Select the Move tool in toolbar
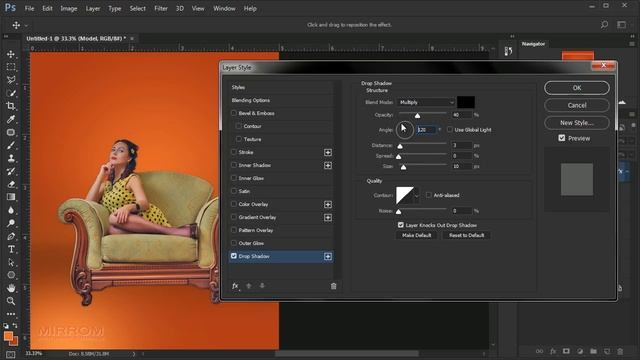This screenshot has height=360, width=640. (x=11, y=54)
